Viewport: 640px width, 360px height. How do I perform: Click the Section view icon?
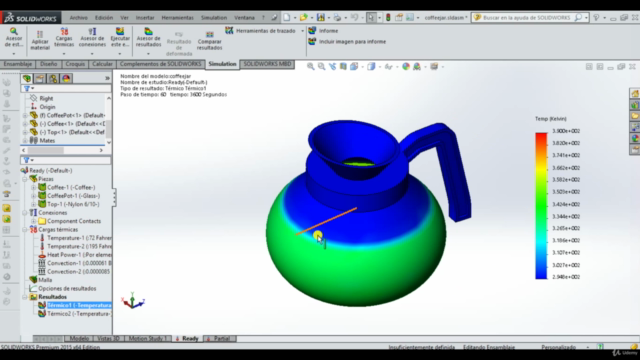click(343, 67)
